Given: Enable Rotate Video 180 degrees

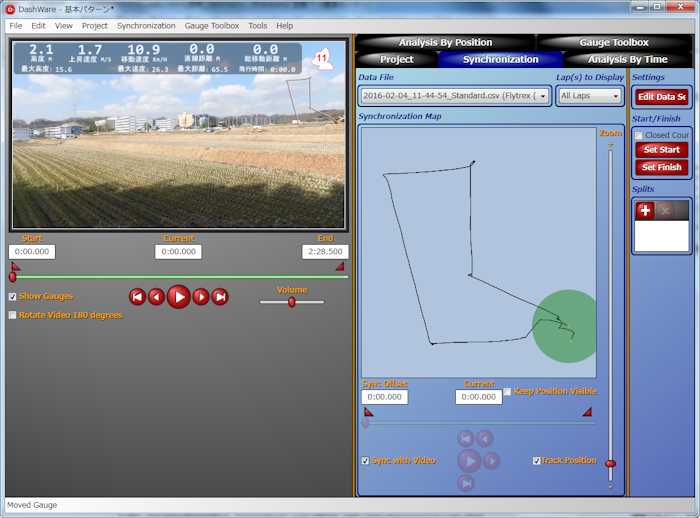Looking at the screenshot, I should 13,315.
